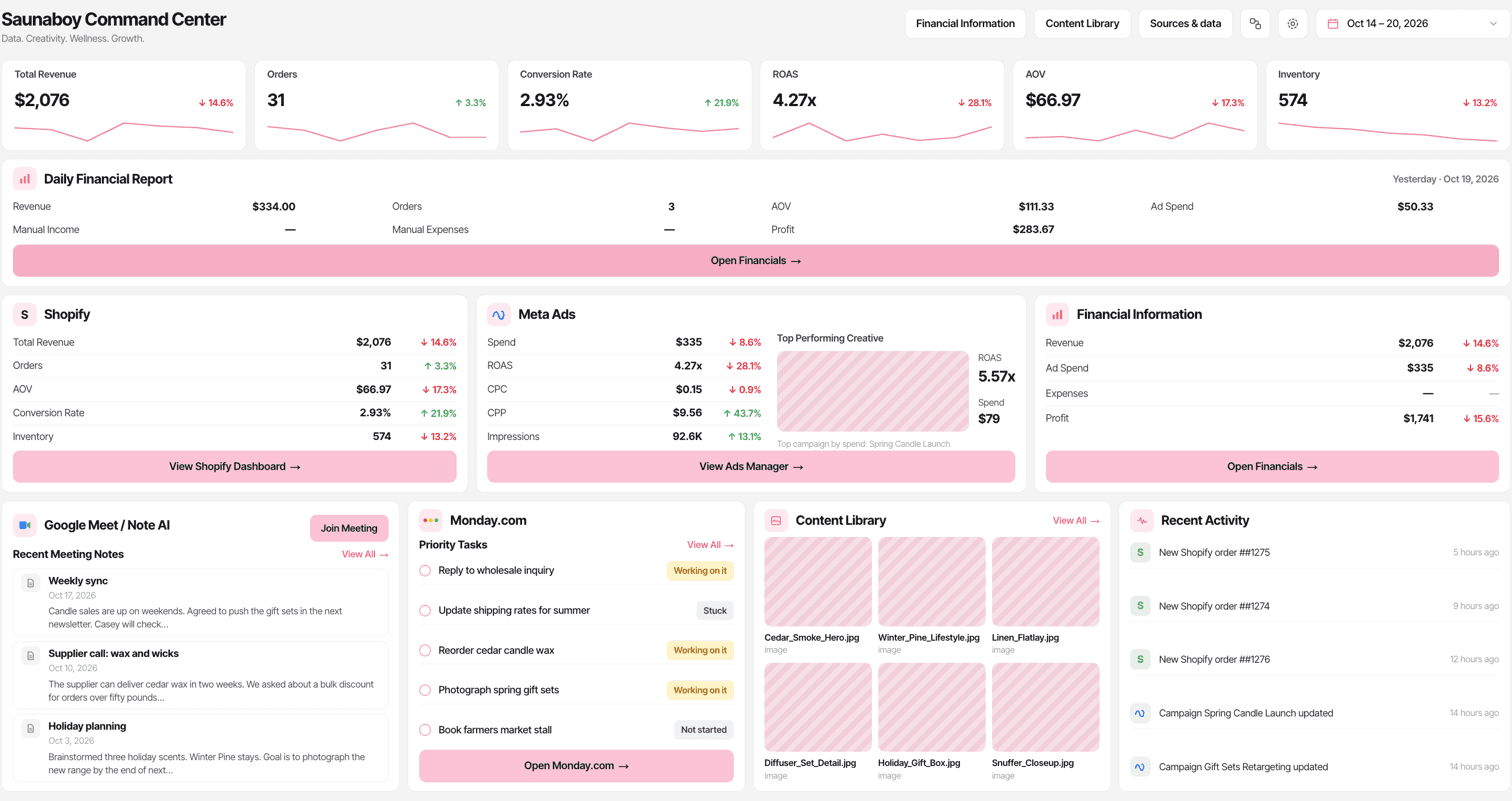
Task: Go to Content Library from the header
Action: pyautogui.click(x=1083, y=23)
